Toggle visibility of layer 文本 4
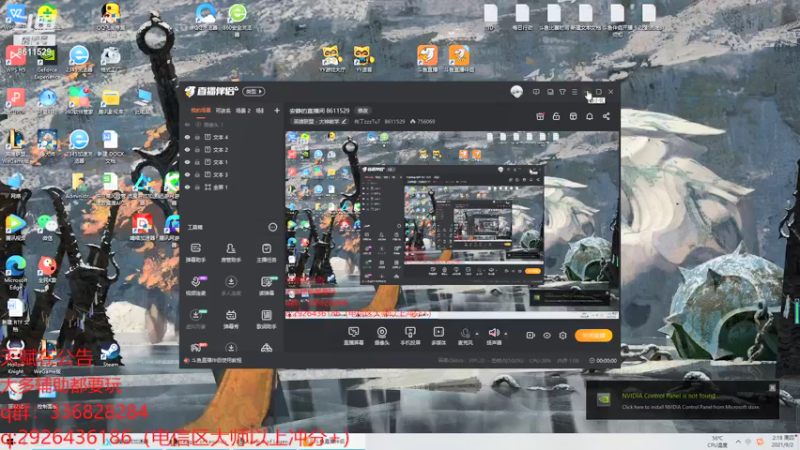800x450 pixels. 187,137
